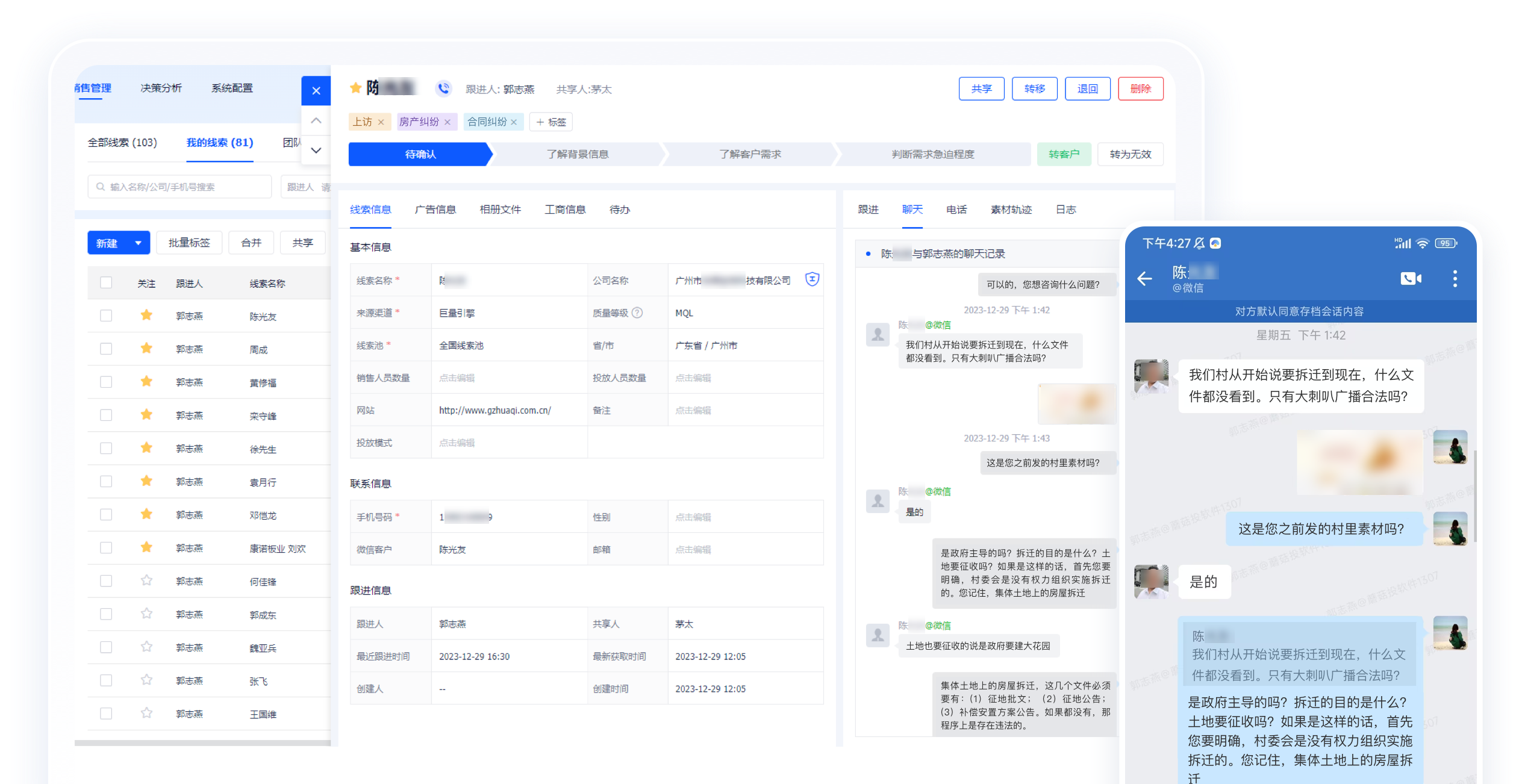Click the lead name search input field
Viewport: 1519px width, 784px height.
[181, 187]
